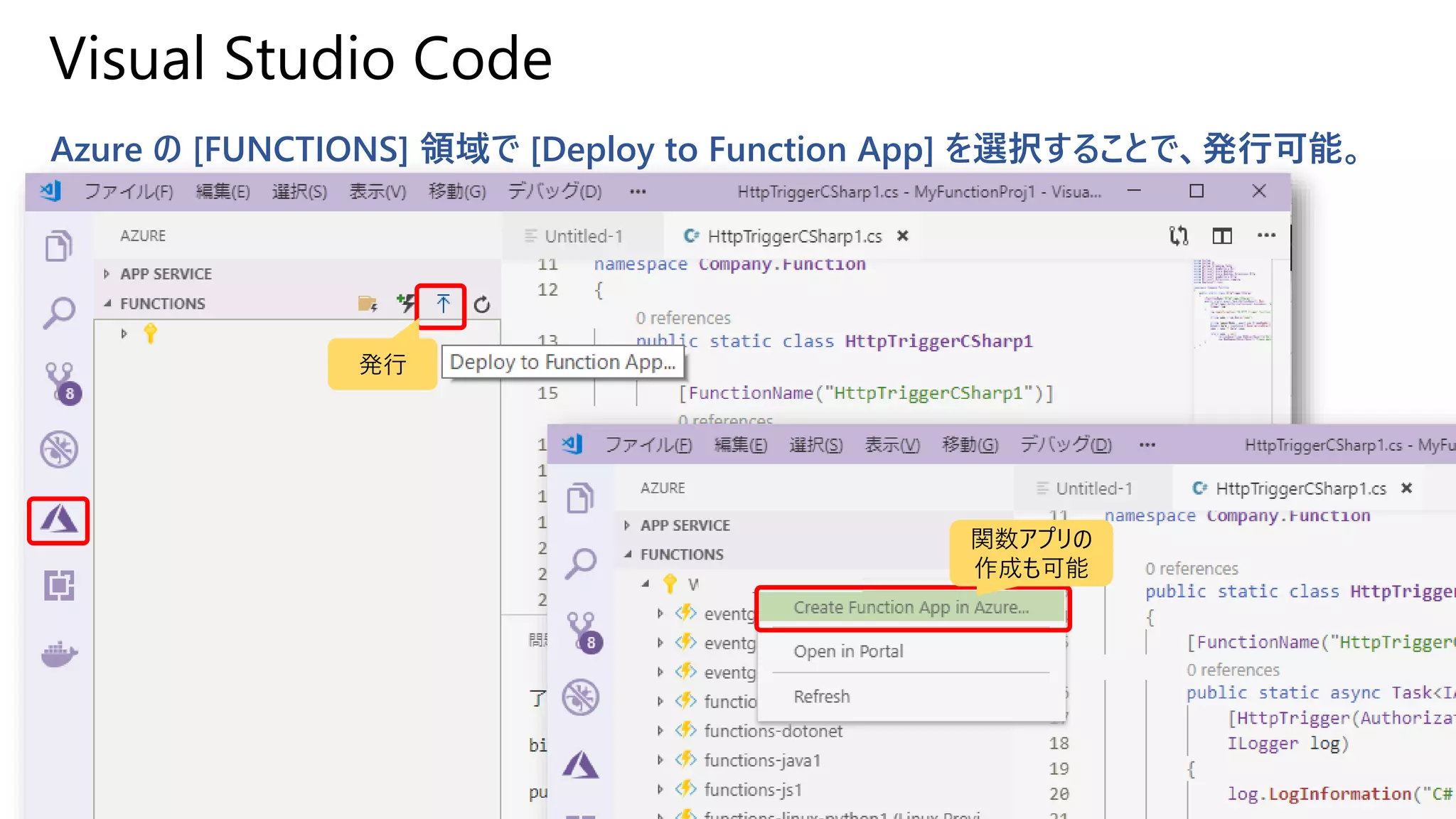Open Search icon in back window activity bar
Image resolution: width=1456 pixels, height=819 pixels.
pyautogui.click(x=59, y=313)
